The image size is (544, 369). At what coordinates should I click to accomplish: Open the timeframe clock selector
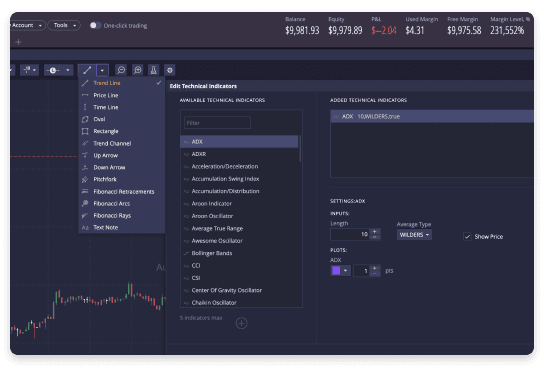[53, 70]
